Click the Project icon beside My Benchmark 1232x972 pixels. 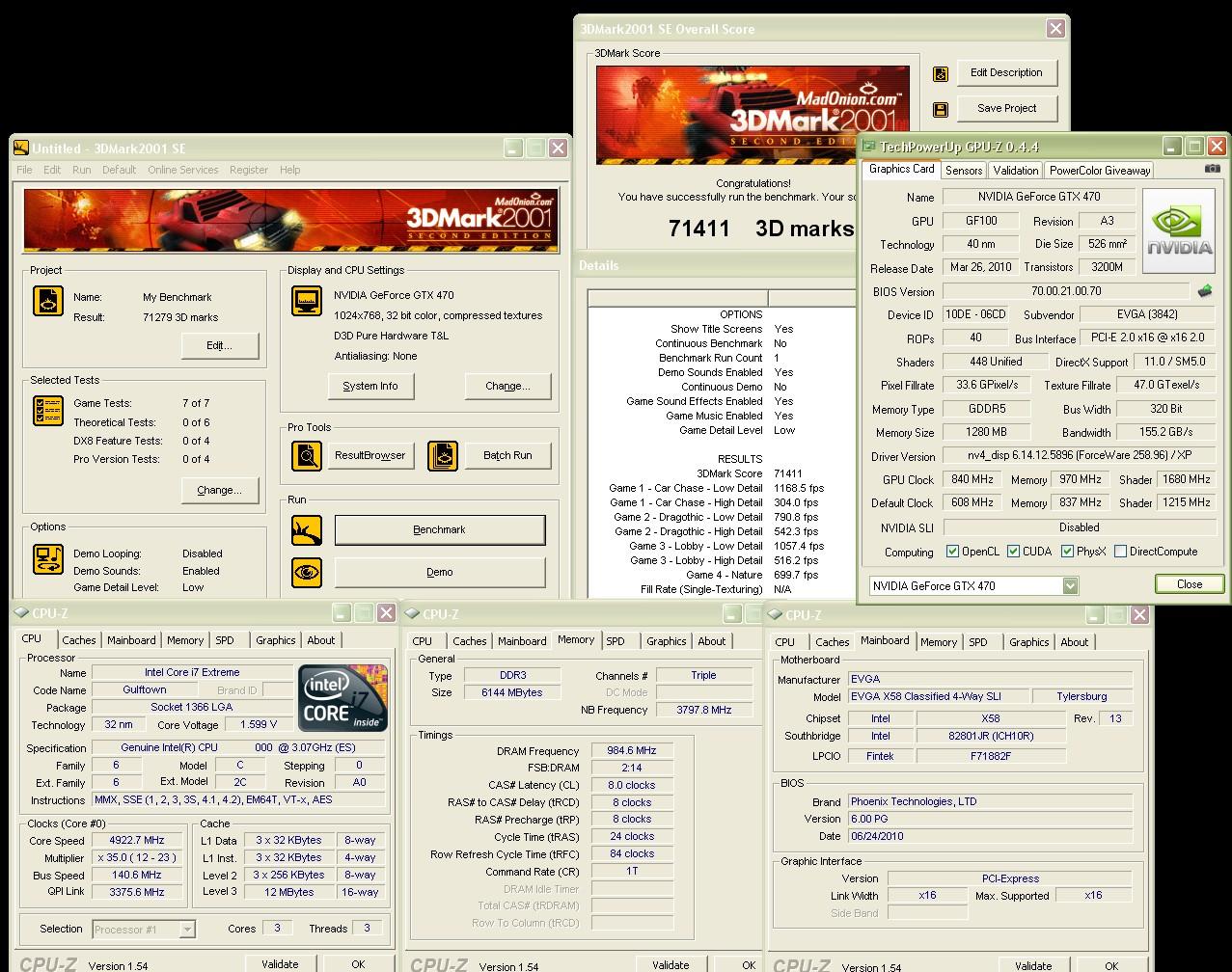(x=47, y=301)
